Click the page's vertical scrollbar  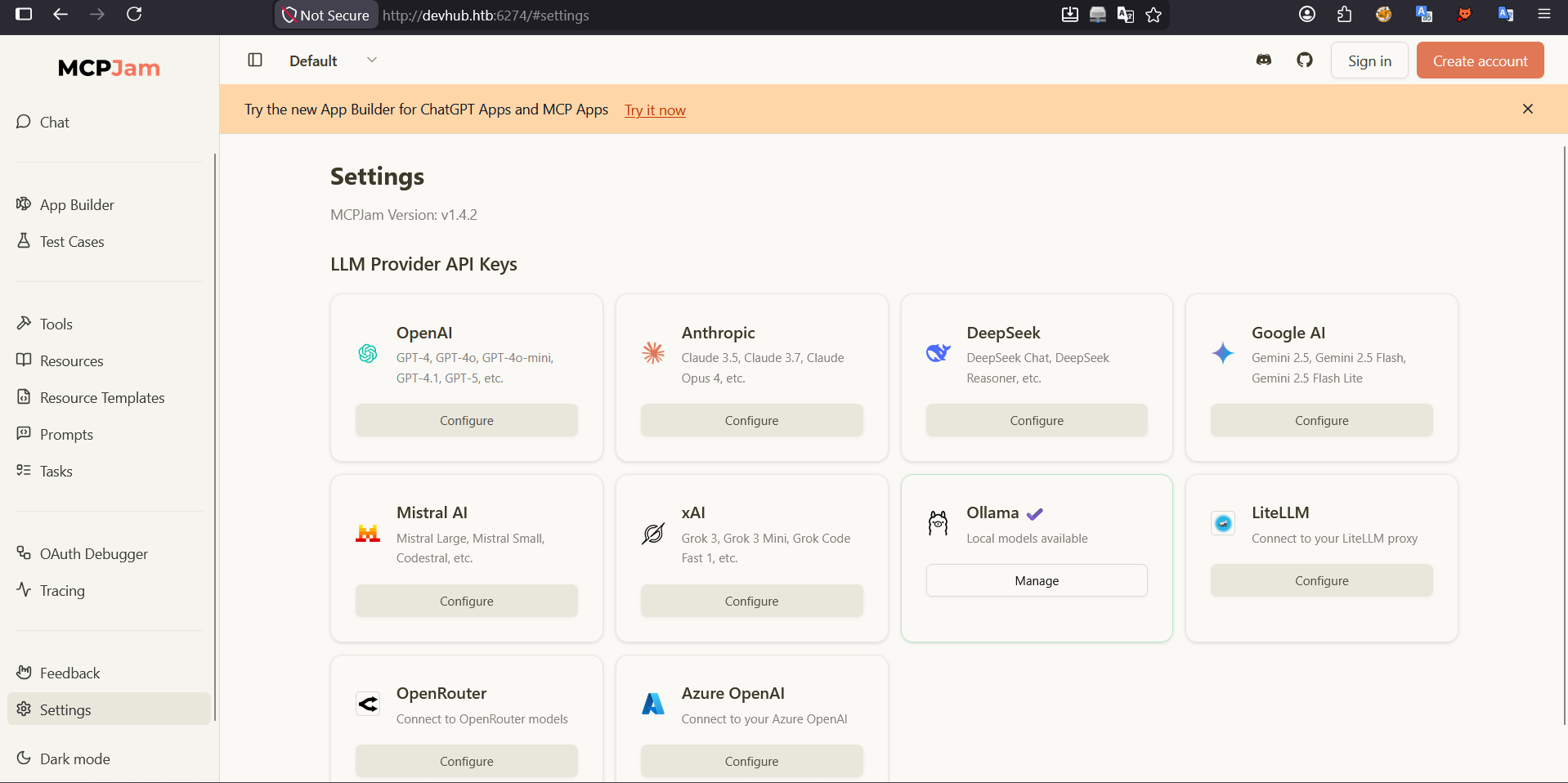click(x=1564, y=435)
